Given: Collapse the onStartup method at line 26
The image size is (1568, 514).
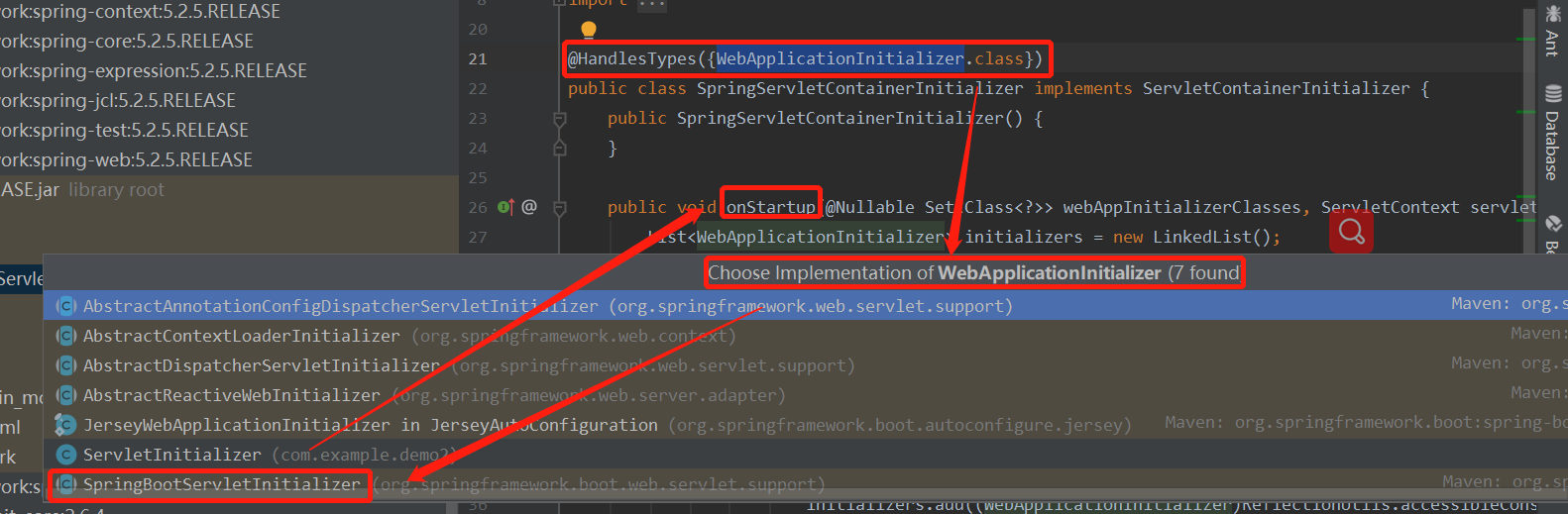Looking at the screenshot, I should (x=559, y=208).
